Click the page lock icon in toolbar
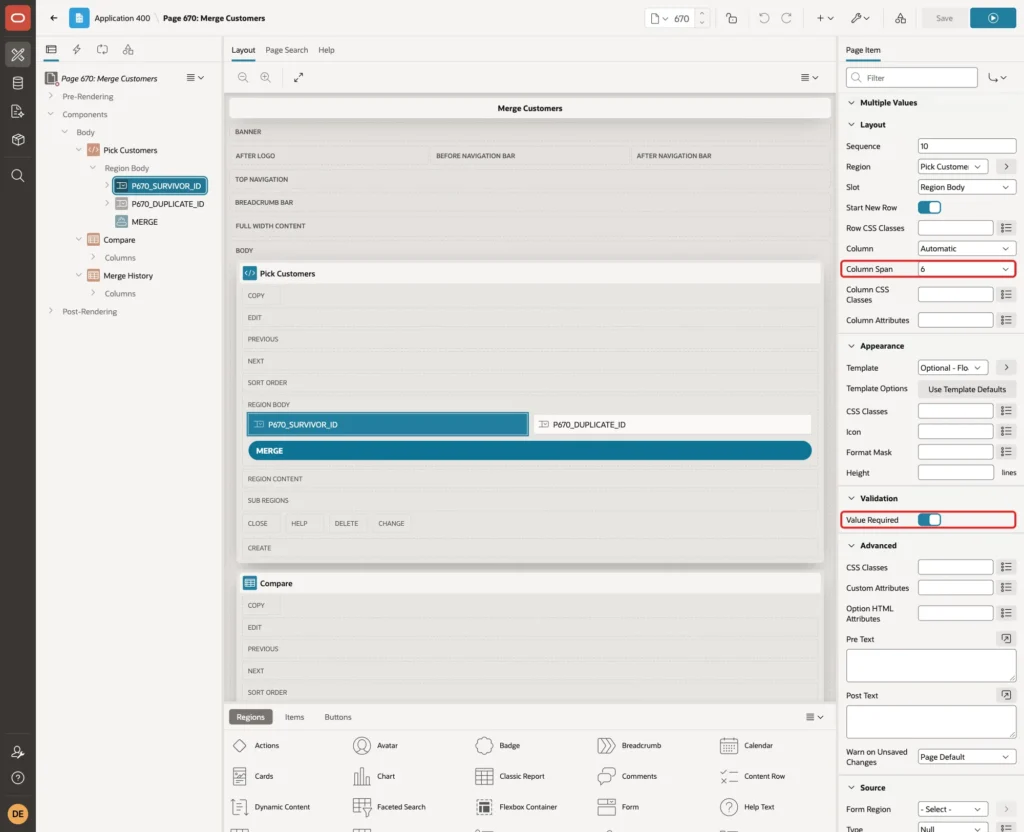 pyautogui.click(x=731, y=18)
